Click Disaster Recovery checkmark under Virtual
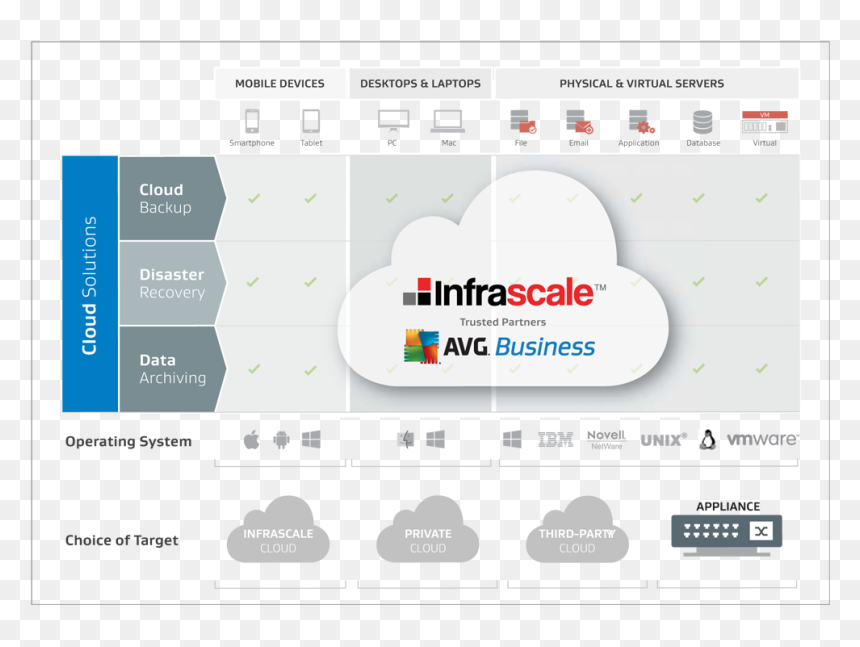 coord(761,282)
